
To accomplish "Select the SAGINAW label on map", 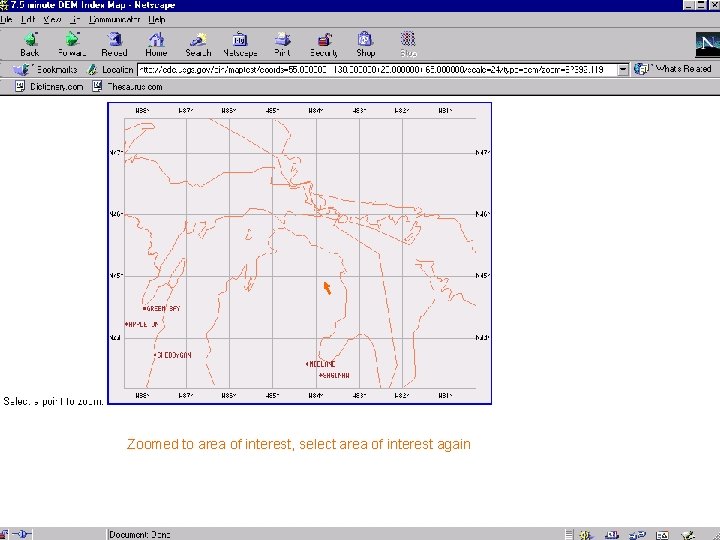I will click(x=335, y=375).
